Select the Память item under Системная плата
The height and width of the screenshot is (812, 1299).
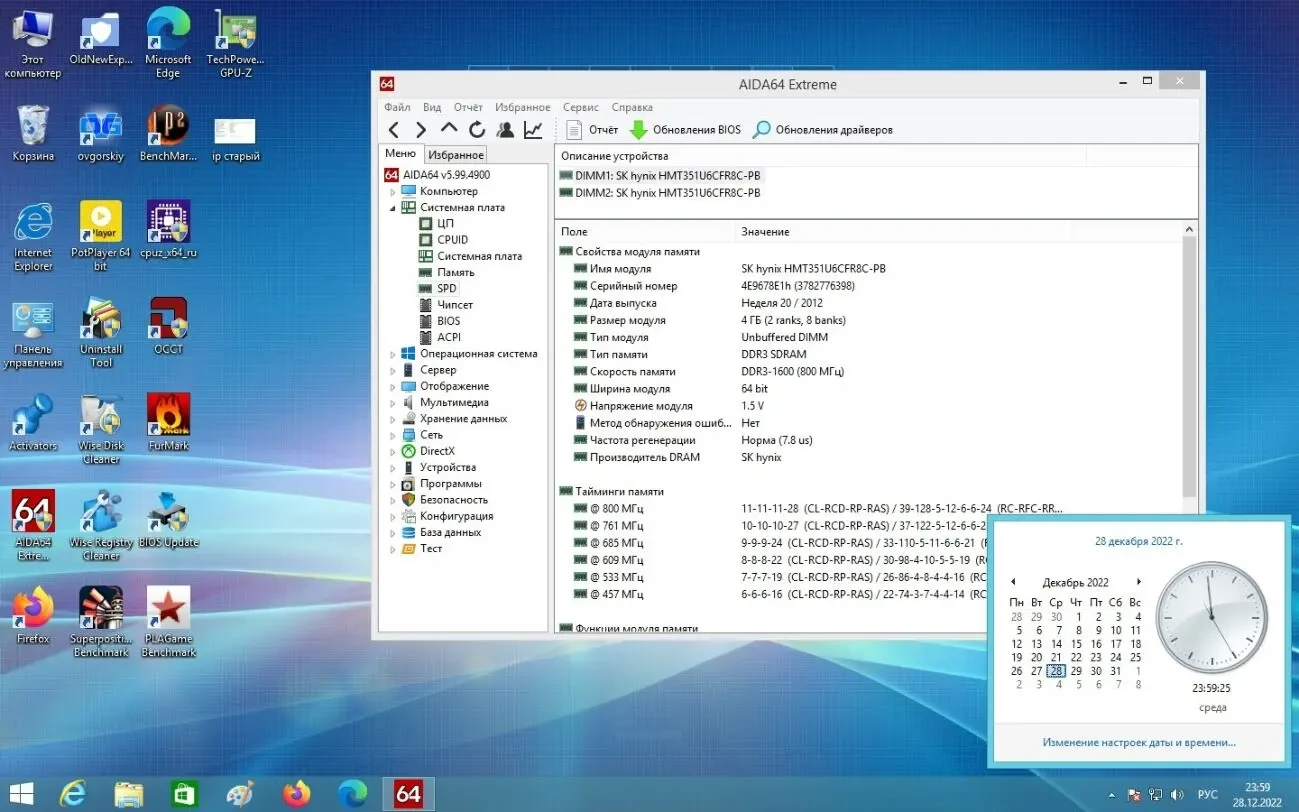coord(454,272)
